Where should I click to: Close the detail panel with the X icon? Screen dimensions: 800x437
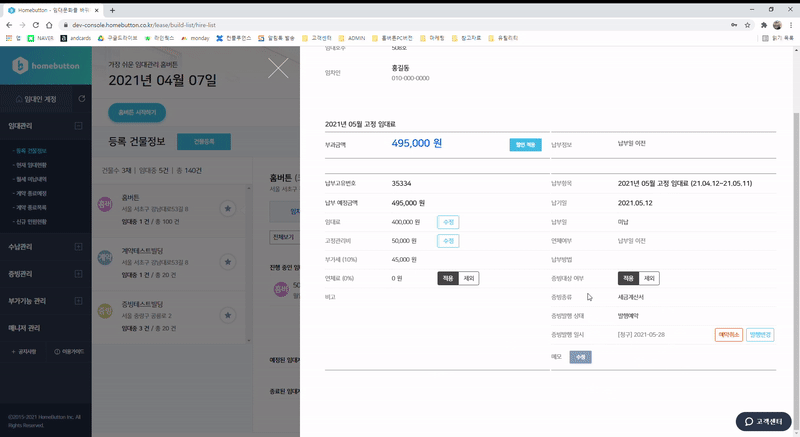(x=278, y=68)
